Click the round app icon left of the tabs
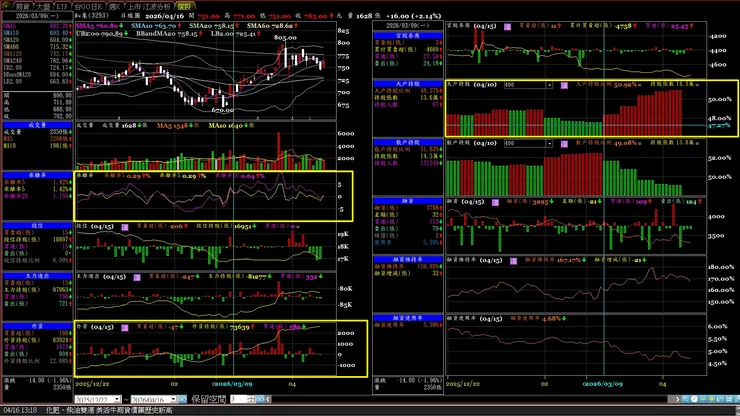This screenshot has width=740, height=416. click(x=6, y=6)
